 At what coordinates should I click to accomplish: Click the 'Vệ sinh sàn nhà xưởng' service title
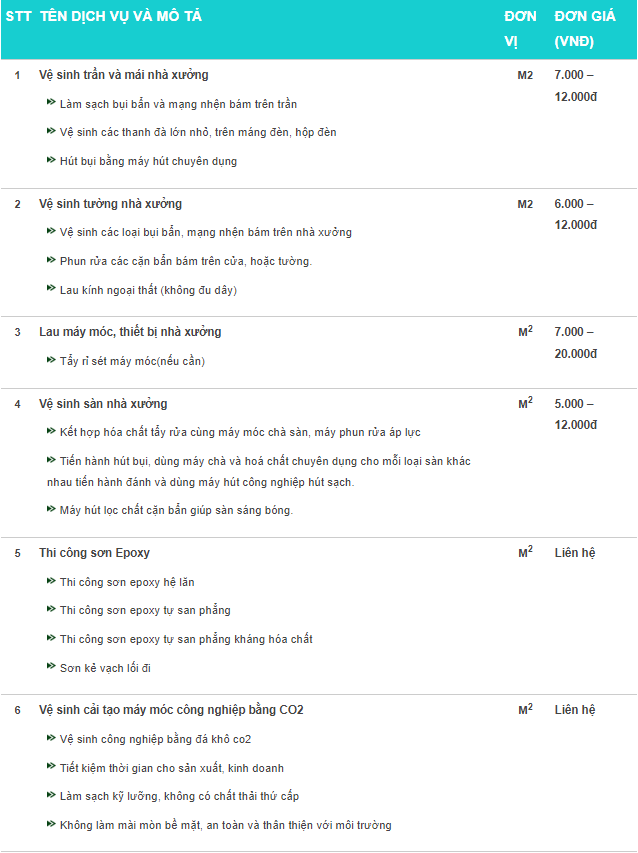click(103, 404)
